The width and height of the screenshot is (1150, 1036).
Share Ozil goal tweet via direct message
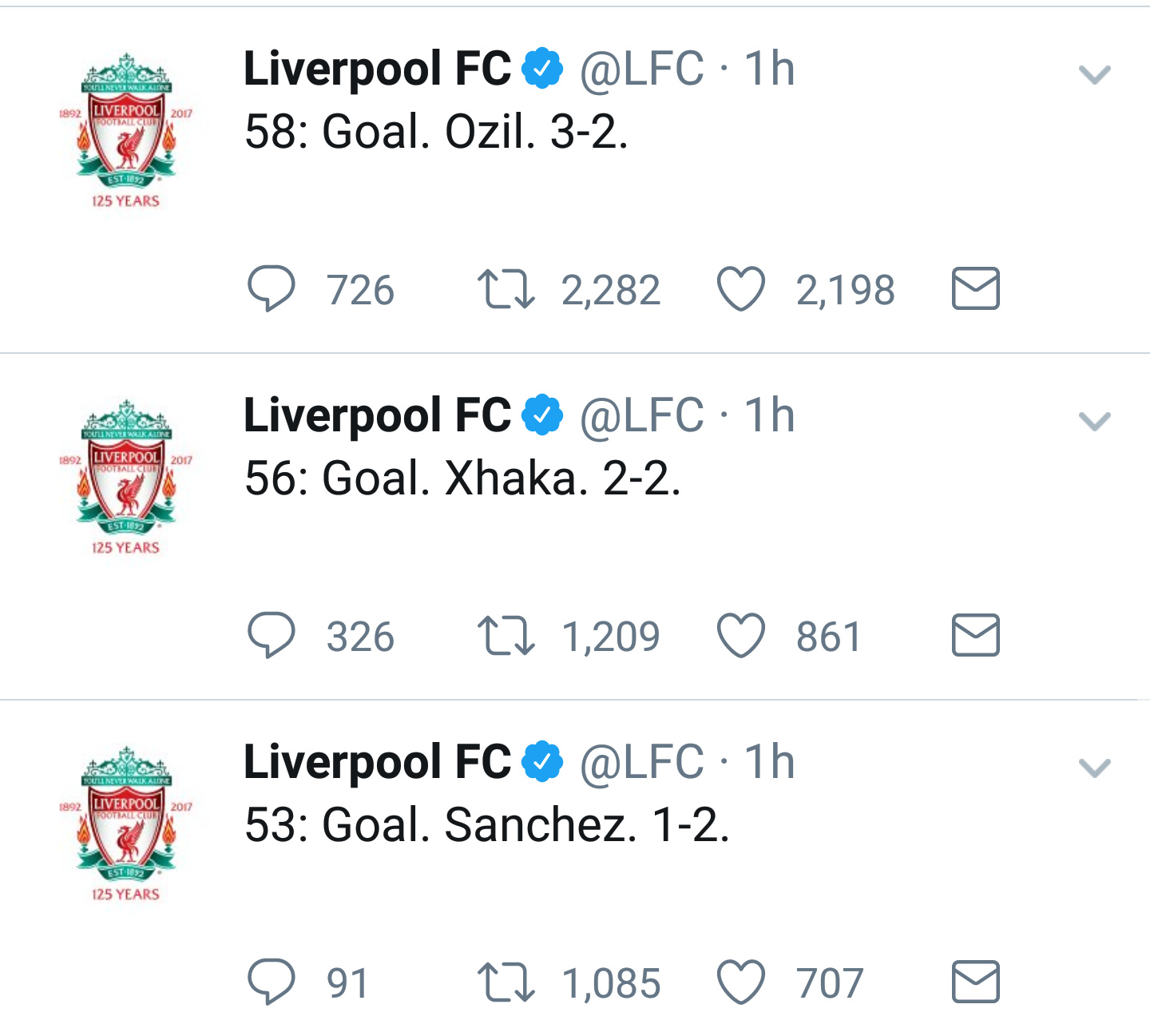[975, 288]
